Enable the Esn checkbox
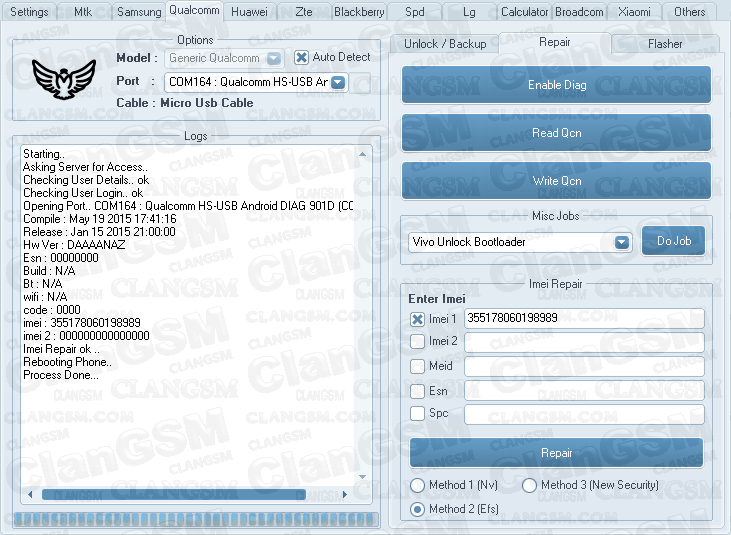 417,391
